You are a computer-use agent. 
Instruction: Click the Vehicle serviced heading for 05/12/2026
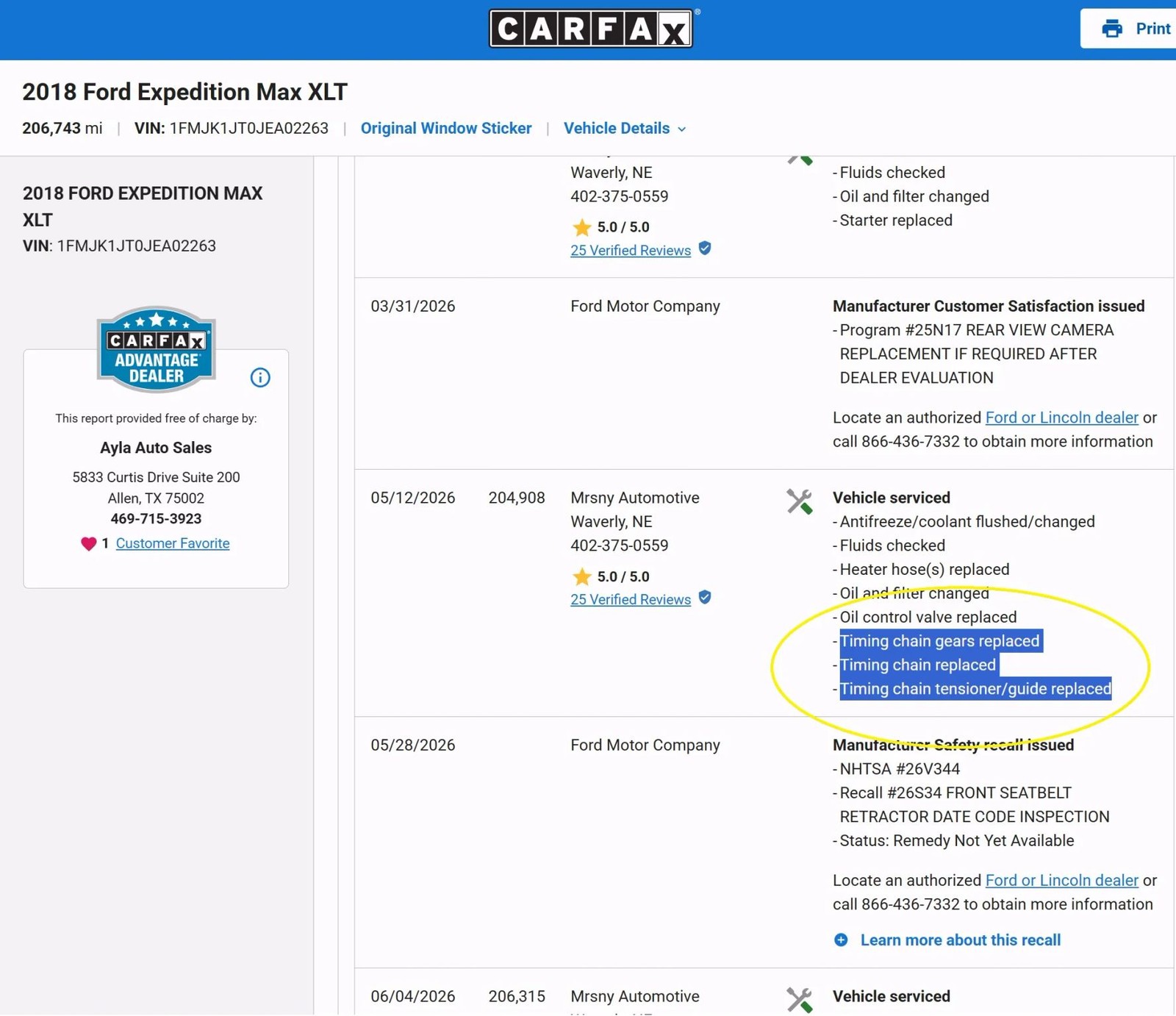click(x=892, y=498)
